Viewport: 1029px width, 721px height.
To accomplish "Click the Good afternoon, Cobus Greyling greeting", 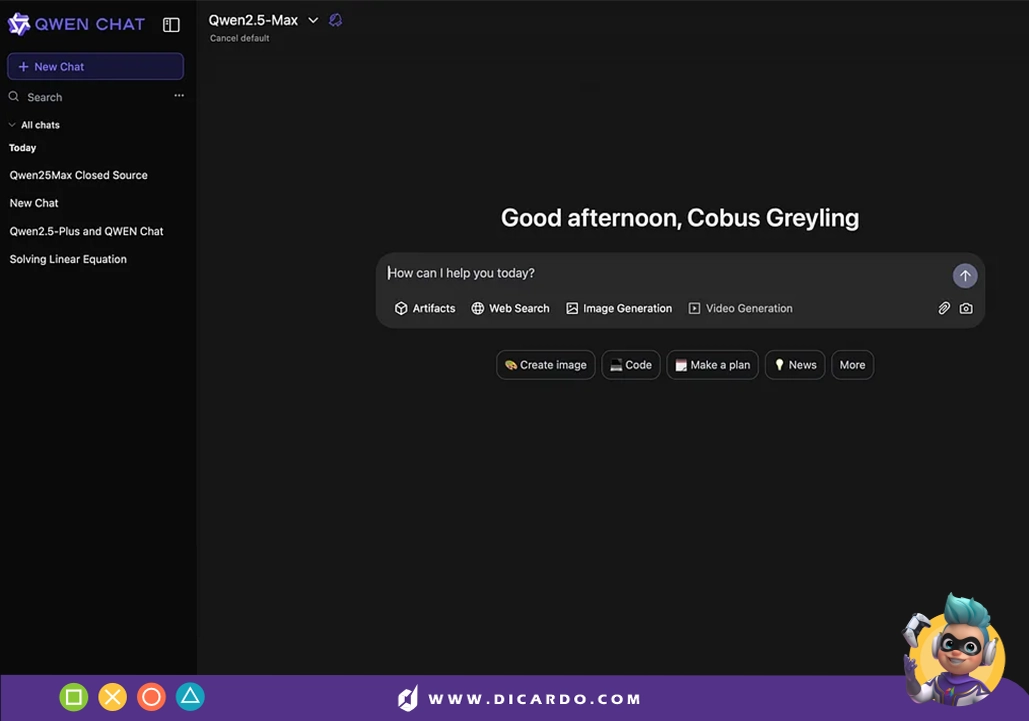I will [680, 218].
